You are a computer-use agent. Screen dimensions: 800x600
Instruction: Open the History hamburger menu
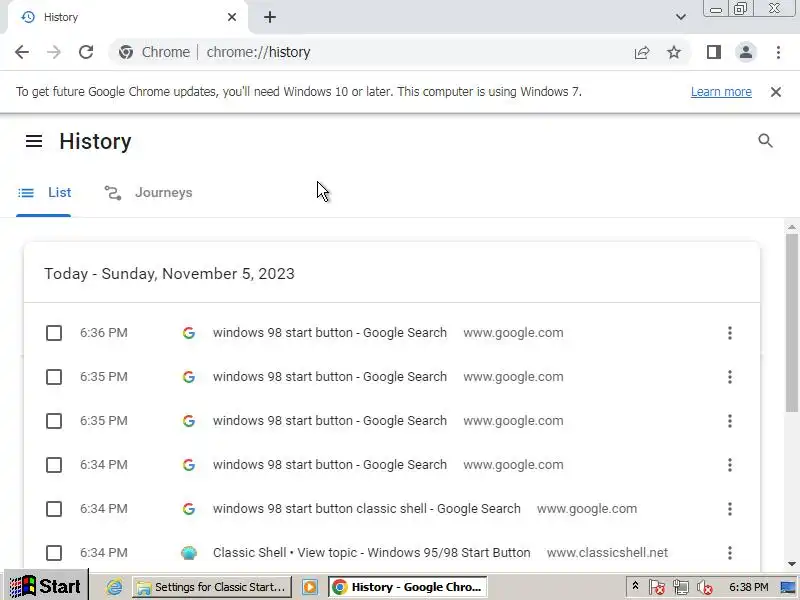(x=34, y=141)
